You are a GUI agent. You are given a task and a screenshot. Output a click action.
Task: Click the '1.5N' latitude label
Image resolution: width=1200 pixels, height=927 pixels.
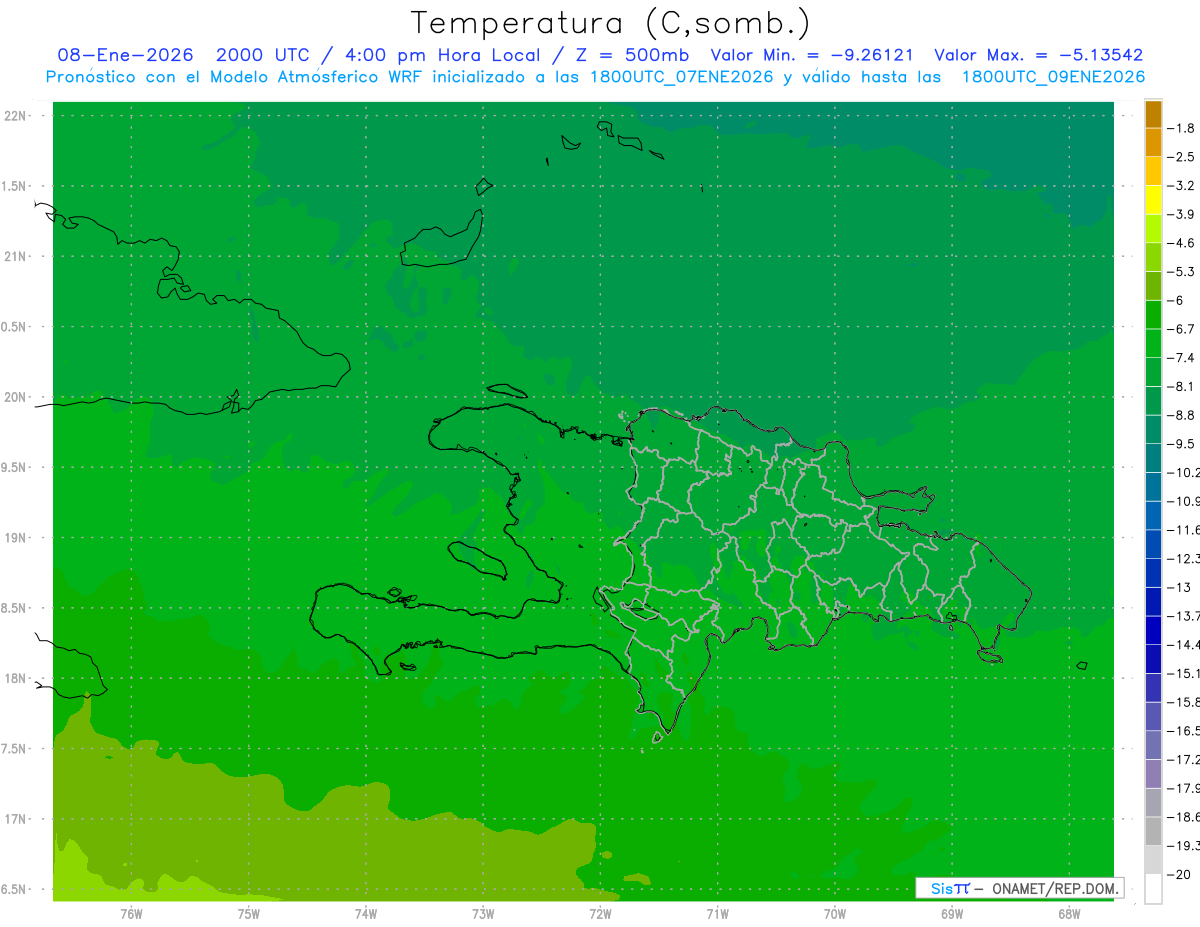(15, 186)
